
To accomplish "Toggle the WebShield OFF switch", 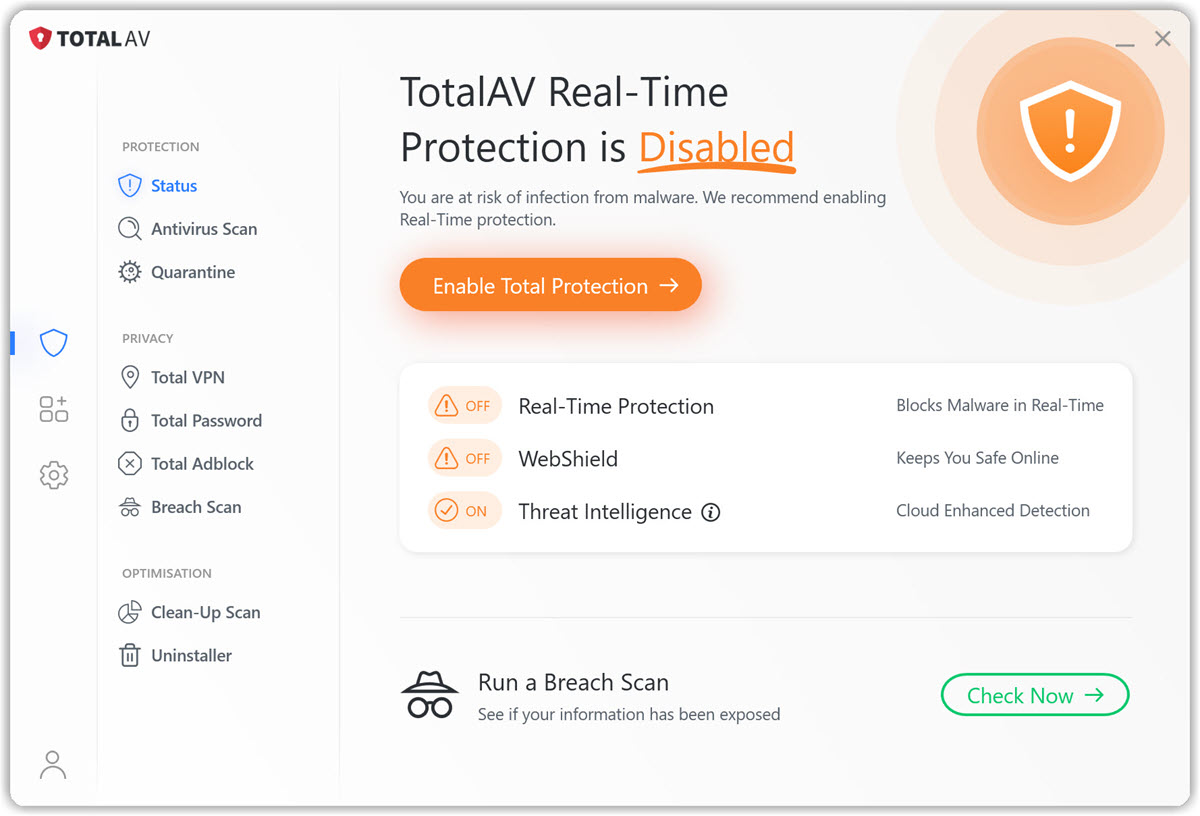I will click(x=465, y=459).
